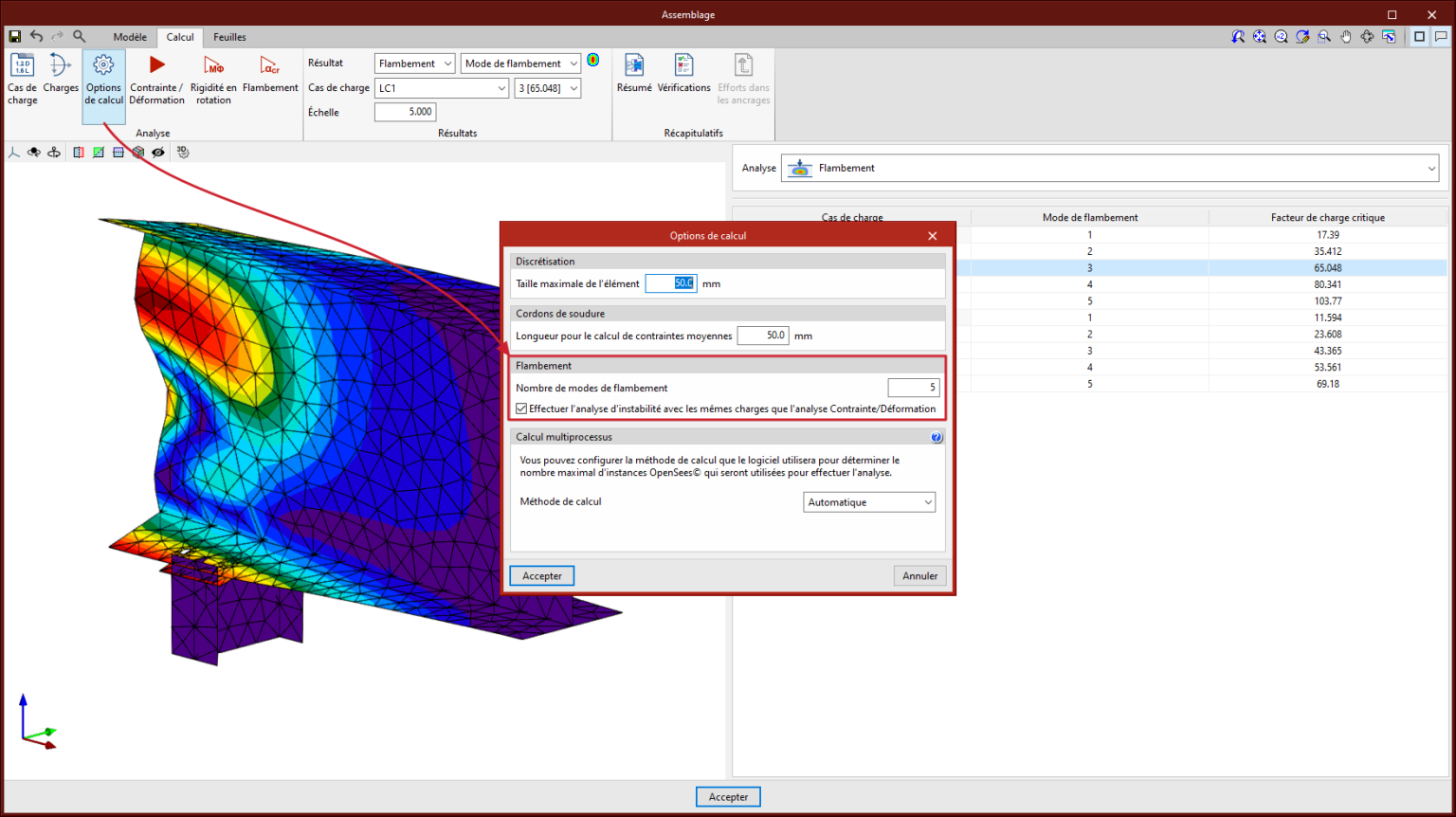Image resolution: width=1456 pixels, height=817 pixels.
Task: Open the Rigidité en rotation analysis
Action: (213, 65)
